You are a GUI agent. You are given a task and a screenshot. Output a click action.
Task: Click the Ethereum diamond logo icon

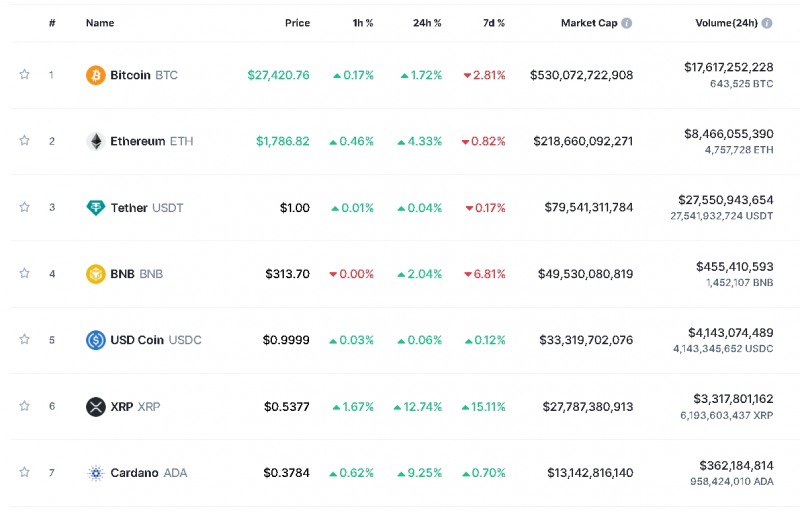click(95, 141)
